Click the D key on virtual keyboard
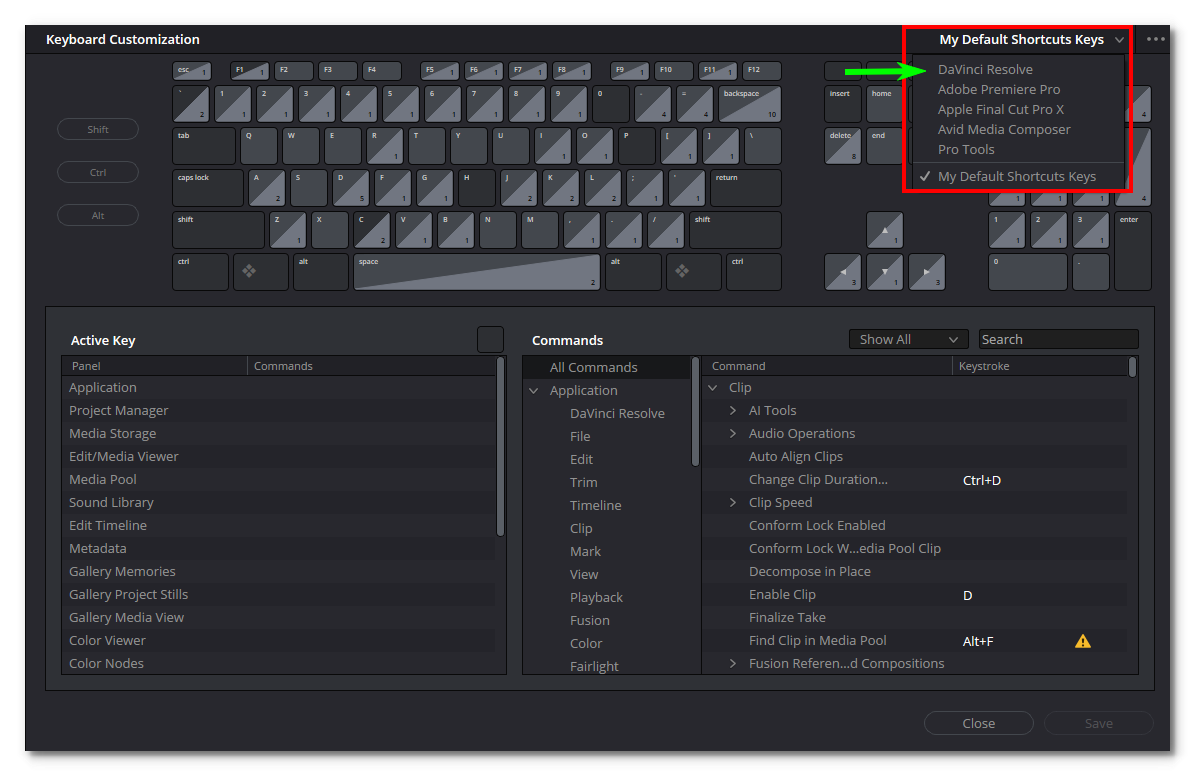Screen dimensions: 1195x776 351,188
